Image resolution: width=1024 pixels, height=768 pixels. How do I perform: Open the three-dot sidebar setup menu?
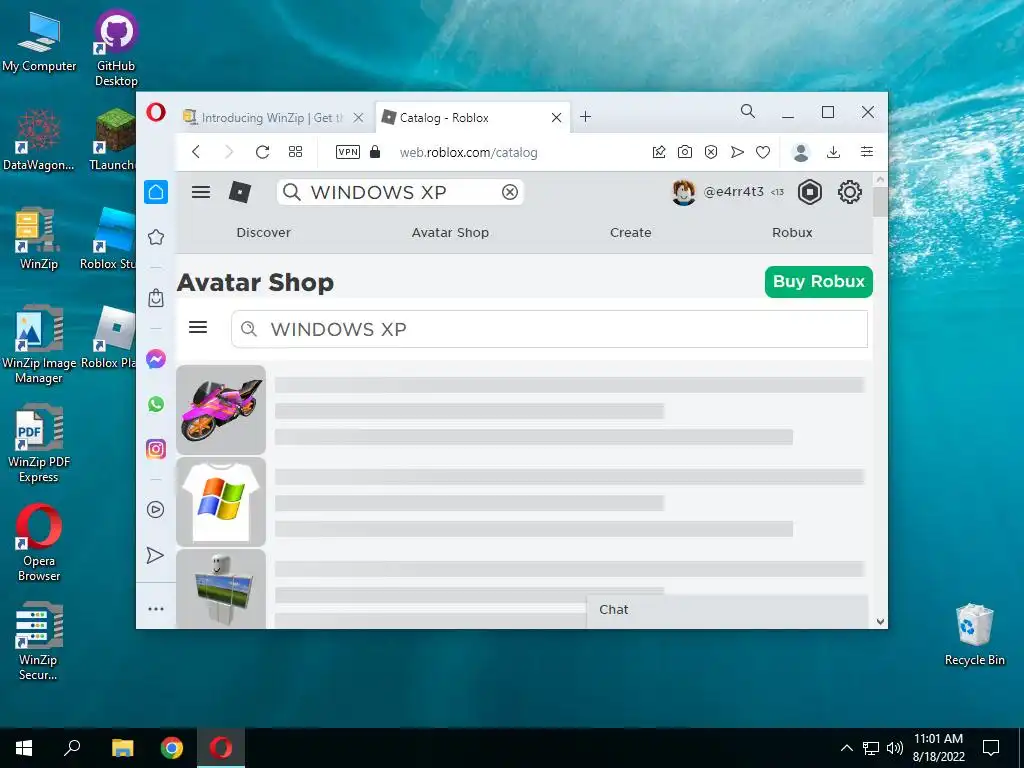[156, 609]
